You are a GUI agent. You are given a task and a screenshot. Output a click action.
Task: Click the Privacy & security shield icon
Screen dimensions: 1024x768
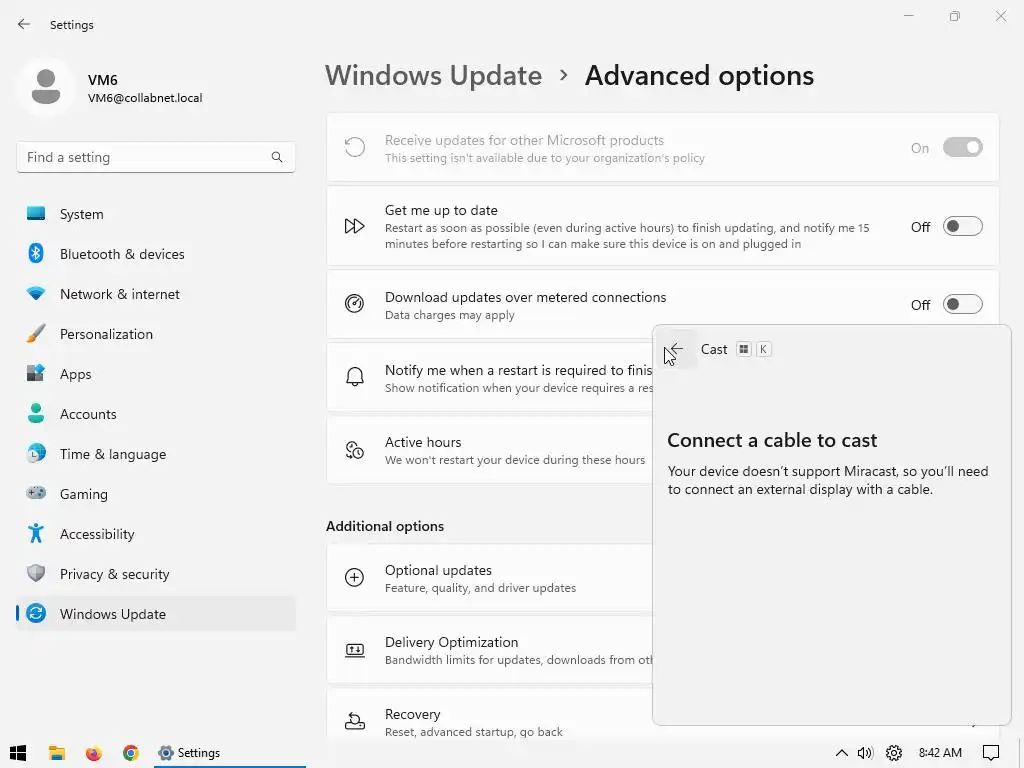coord(36,573)
